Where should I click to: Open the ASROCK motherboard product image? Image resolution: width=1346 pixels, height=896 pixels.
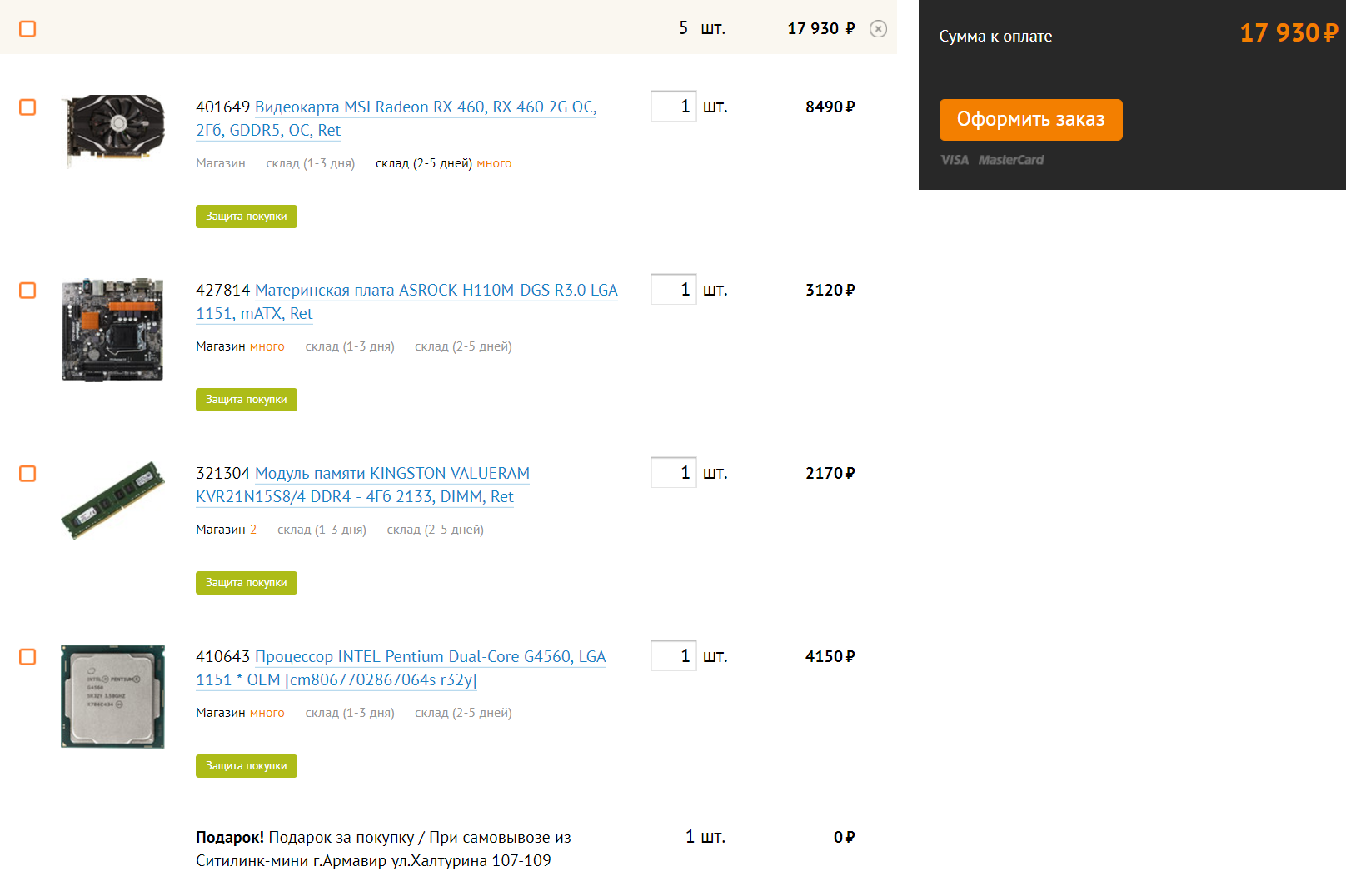(x=113, y=330)
